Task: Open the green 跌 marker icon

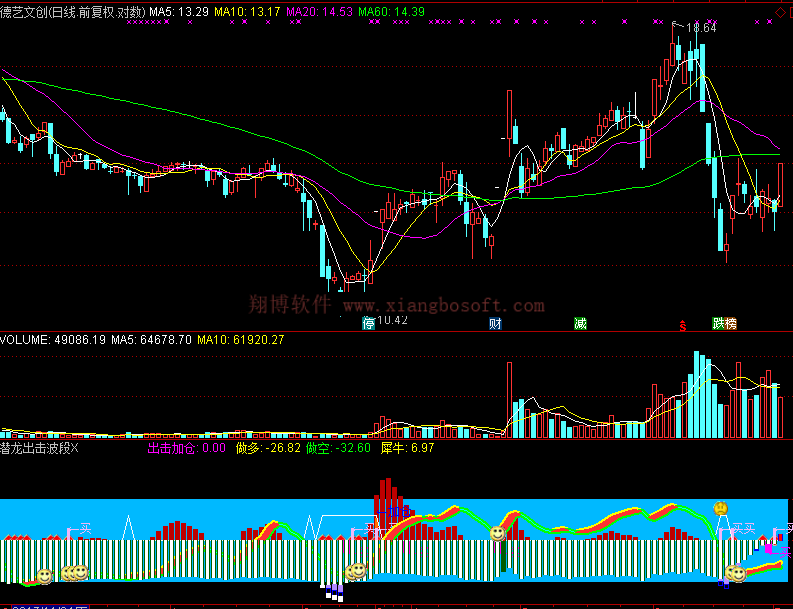Action: pos(718,323)
